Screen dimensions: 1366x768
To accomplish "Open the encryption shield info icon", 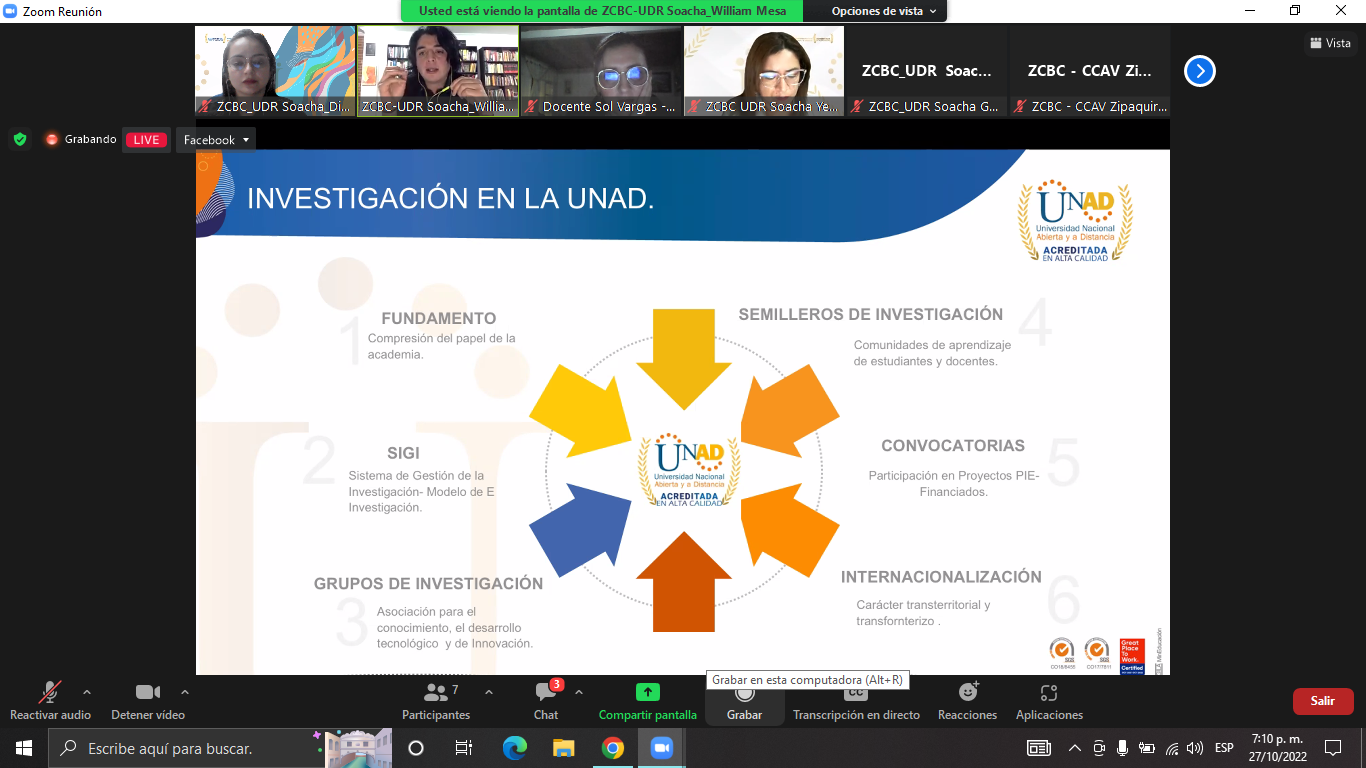I will click(20, 139).
